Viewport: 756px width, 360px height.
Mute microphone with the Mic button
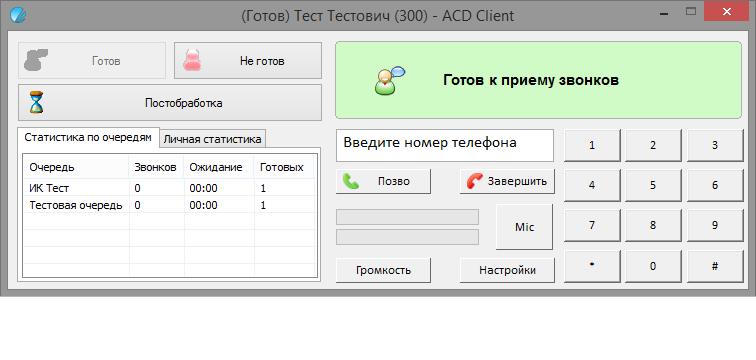pyautogui.click(x=525, y=227)
